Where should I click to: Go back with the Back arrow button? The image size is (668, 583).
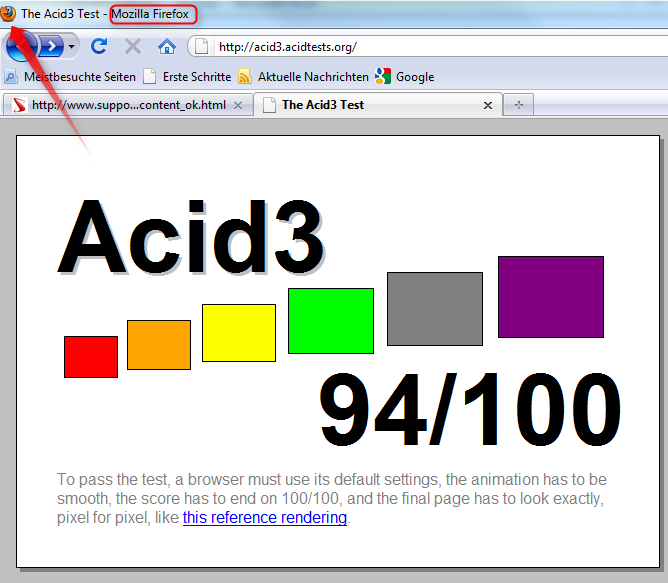pos(21,46)
